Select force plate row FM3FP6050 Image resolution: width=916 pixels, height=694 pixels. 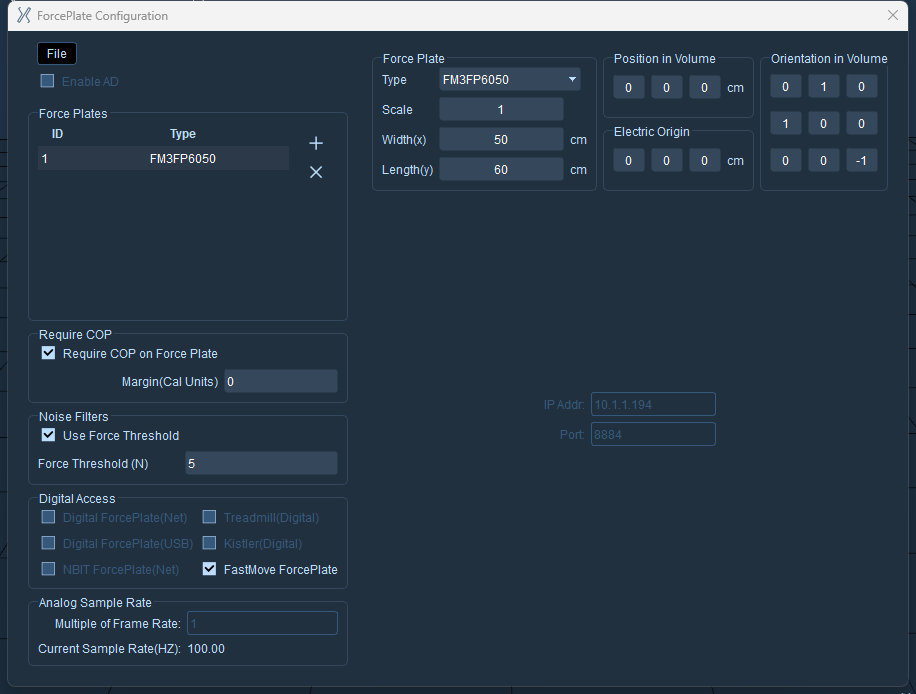pos(164,158)
